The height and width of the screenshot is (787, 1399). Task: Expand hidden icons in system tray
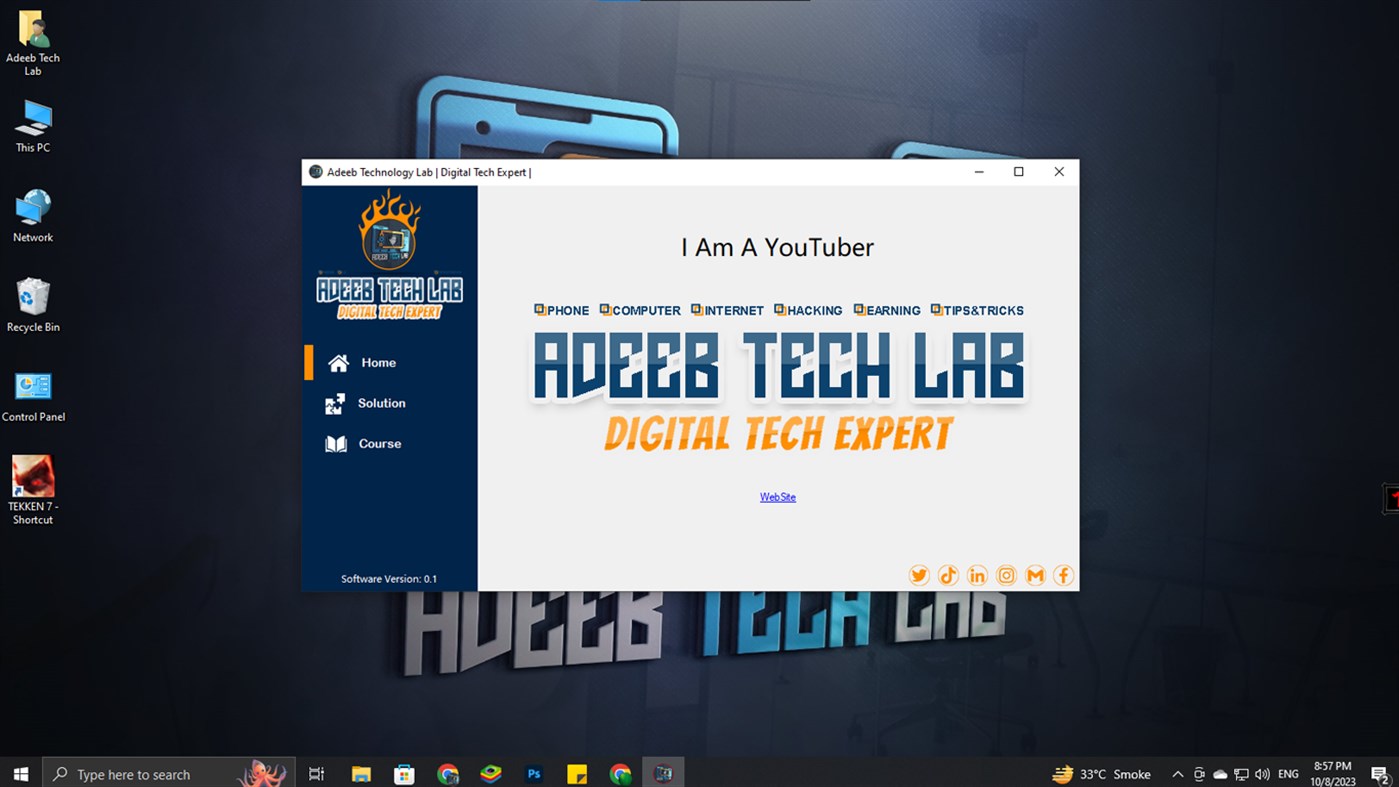[1177, 773]
